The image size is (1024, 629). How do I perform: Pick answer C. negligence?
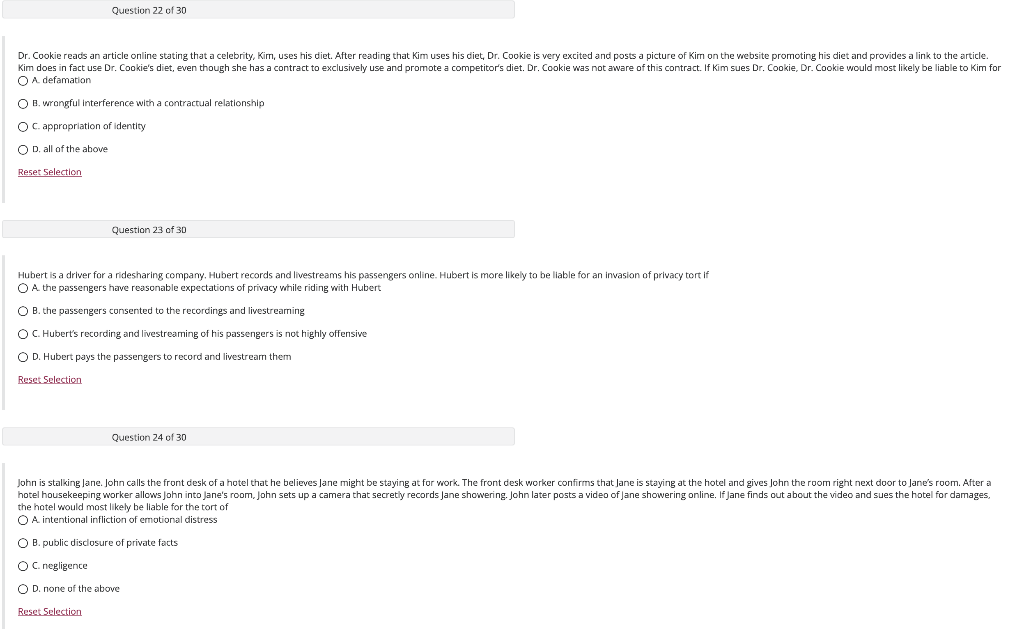(23, 566)
